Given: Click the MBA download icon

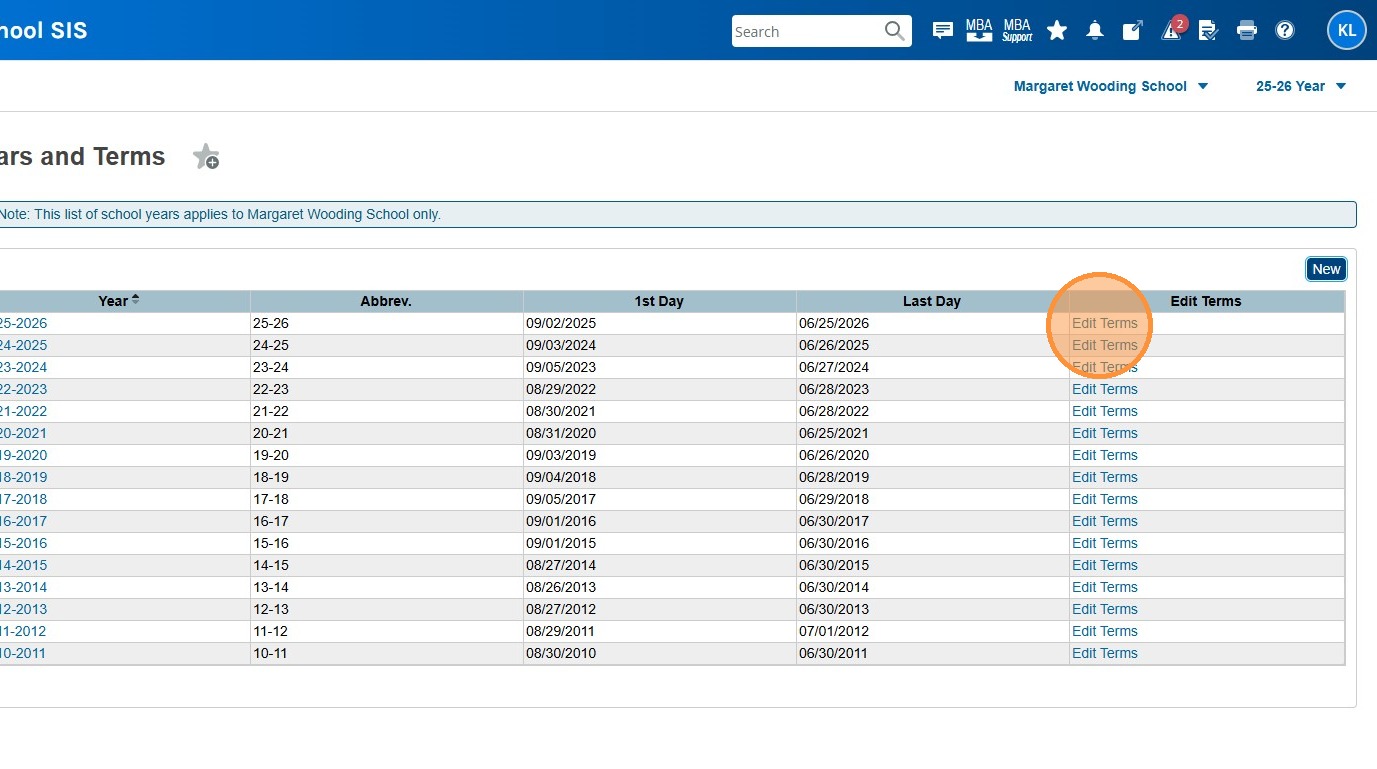Looking at the screenshot, I should tap(979, 31).
